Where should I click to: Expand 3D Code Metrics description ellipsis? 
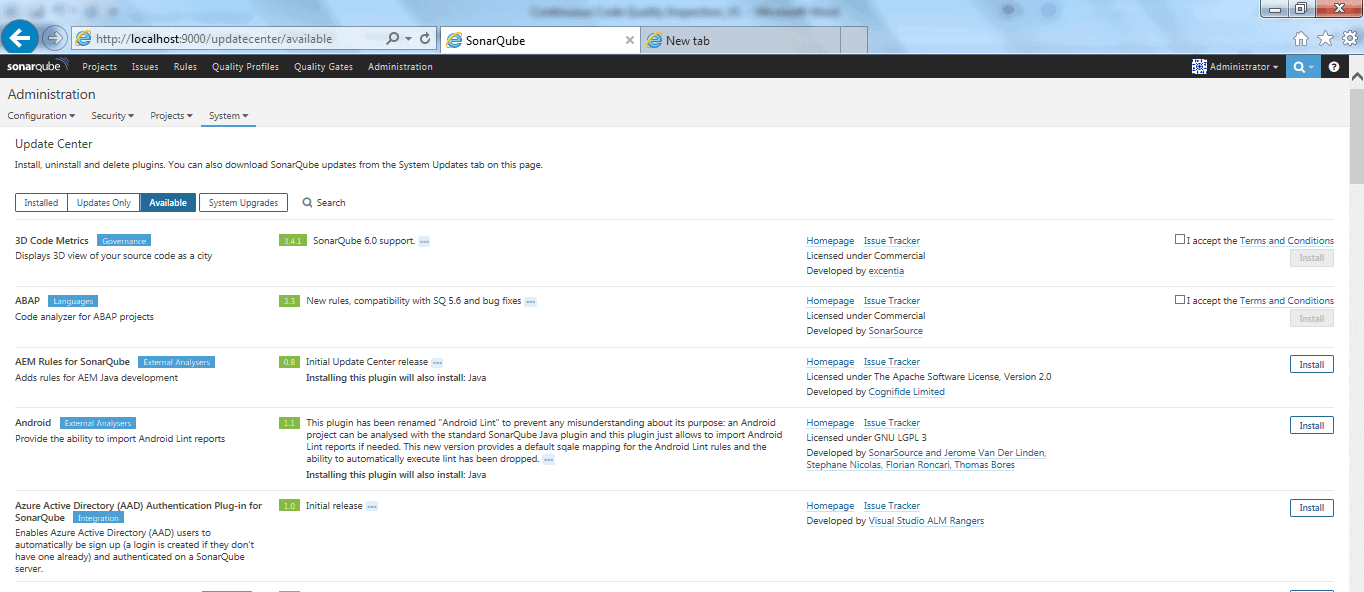pos(424,241)
